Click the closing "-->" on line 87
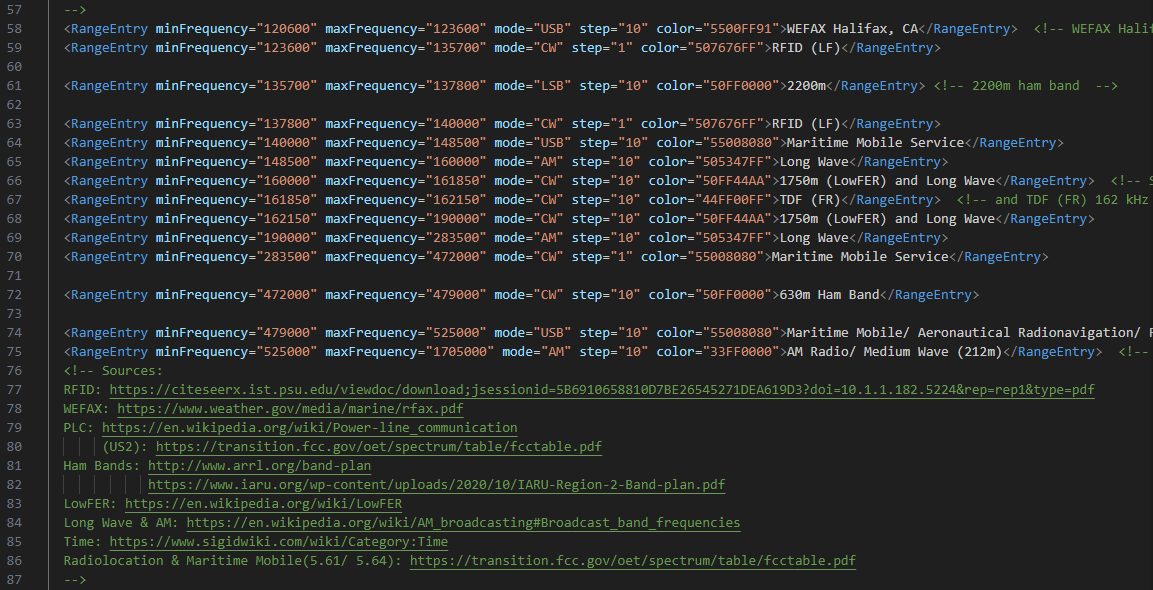This screenshot has height=590, width=1153. tap(75, 580)
